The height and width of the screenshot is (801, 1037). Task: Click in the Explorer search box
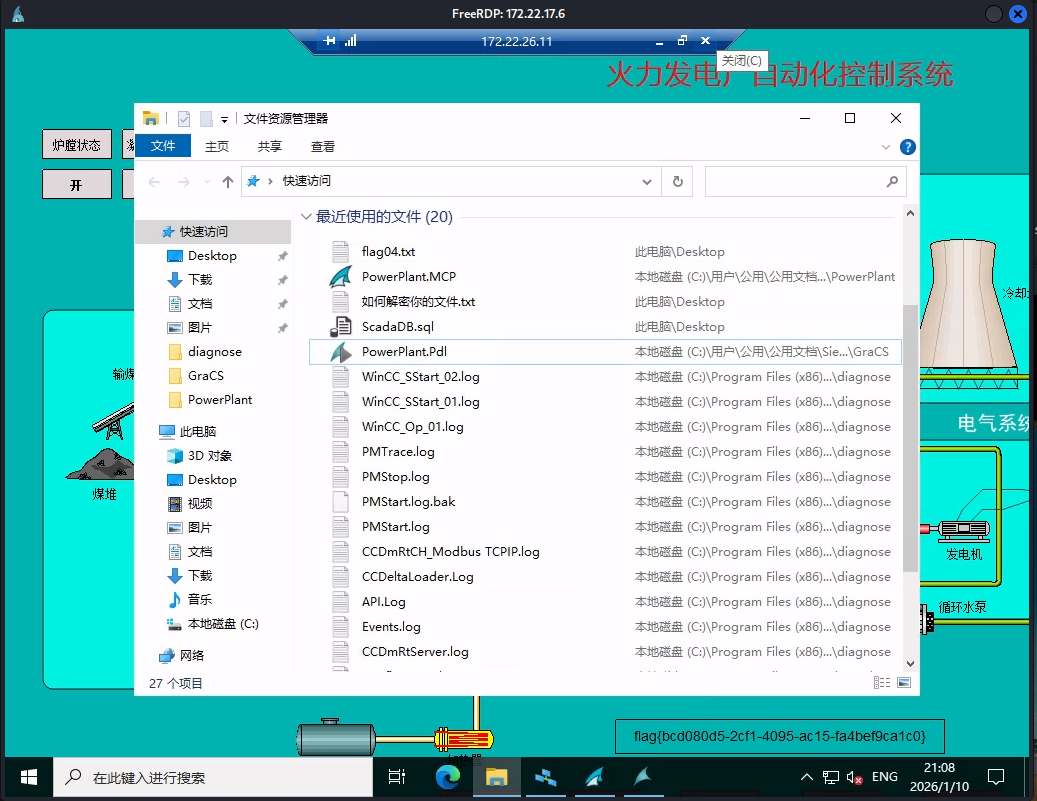click(x=795, y=181)
